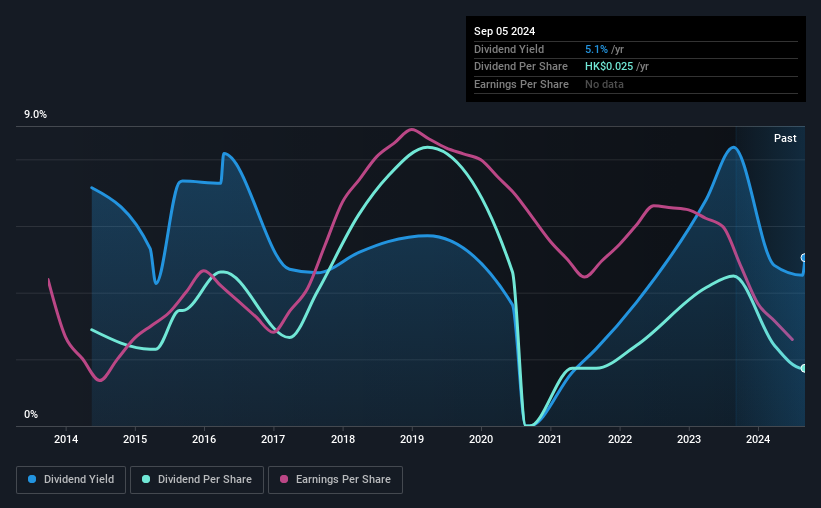Viewport: 821px width, 508px height.
Task: Click the 0% y-axis label
Action: 31,414
